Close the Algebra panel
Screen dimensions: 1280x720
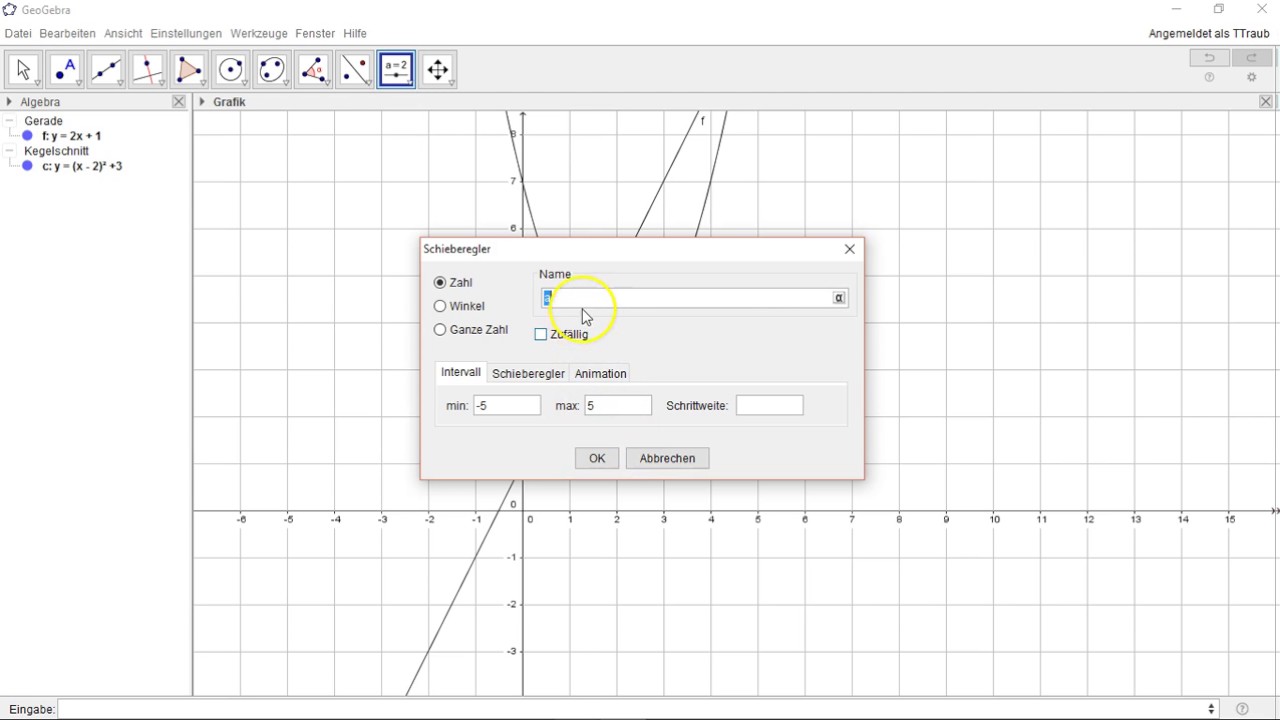179,102
